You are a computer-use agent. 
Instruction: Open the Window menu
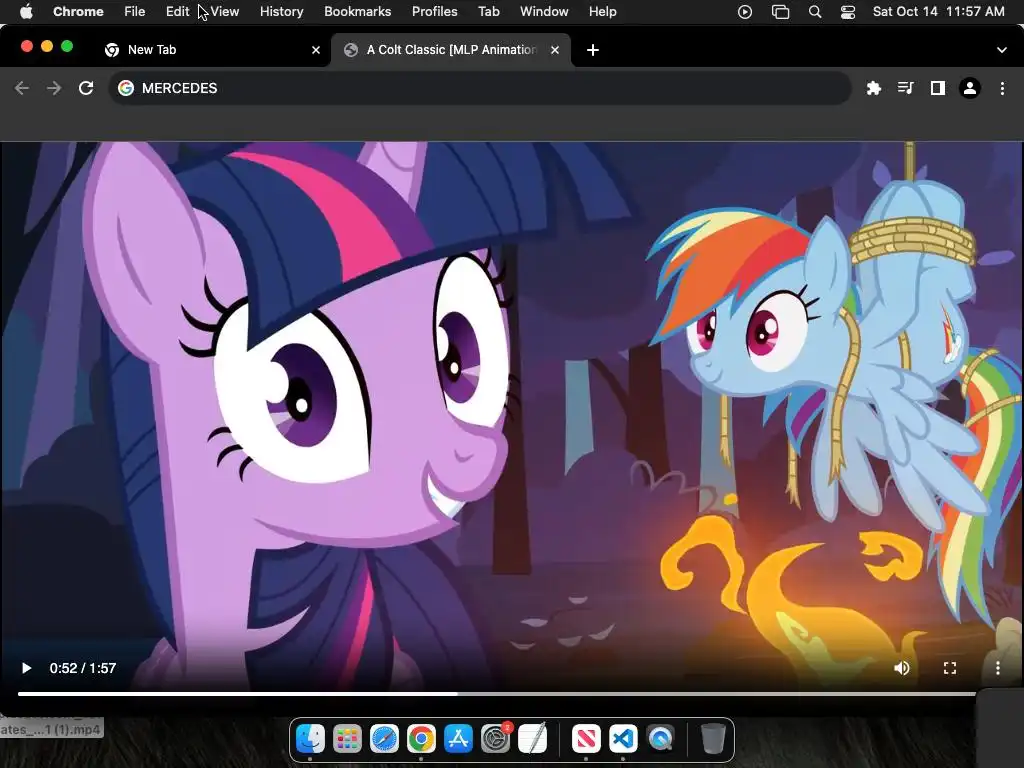click(x=544, y=11)
